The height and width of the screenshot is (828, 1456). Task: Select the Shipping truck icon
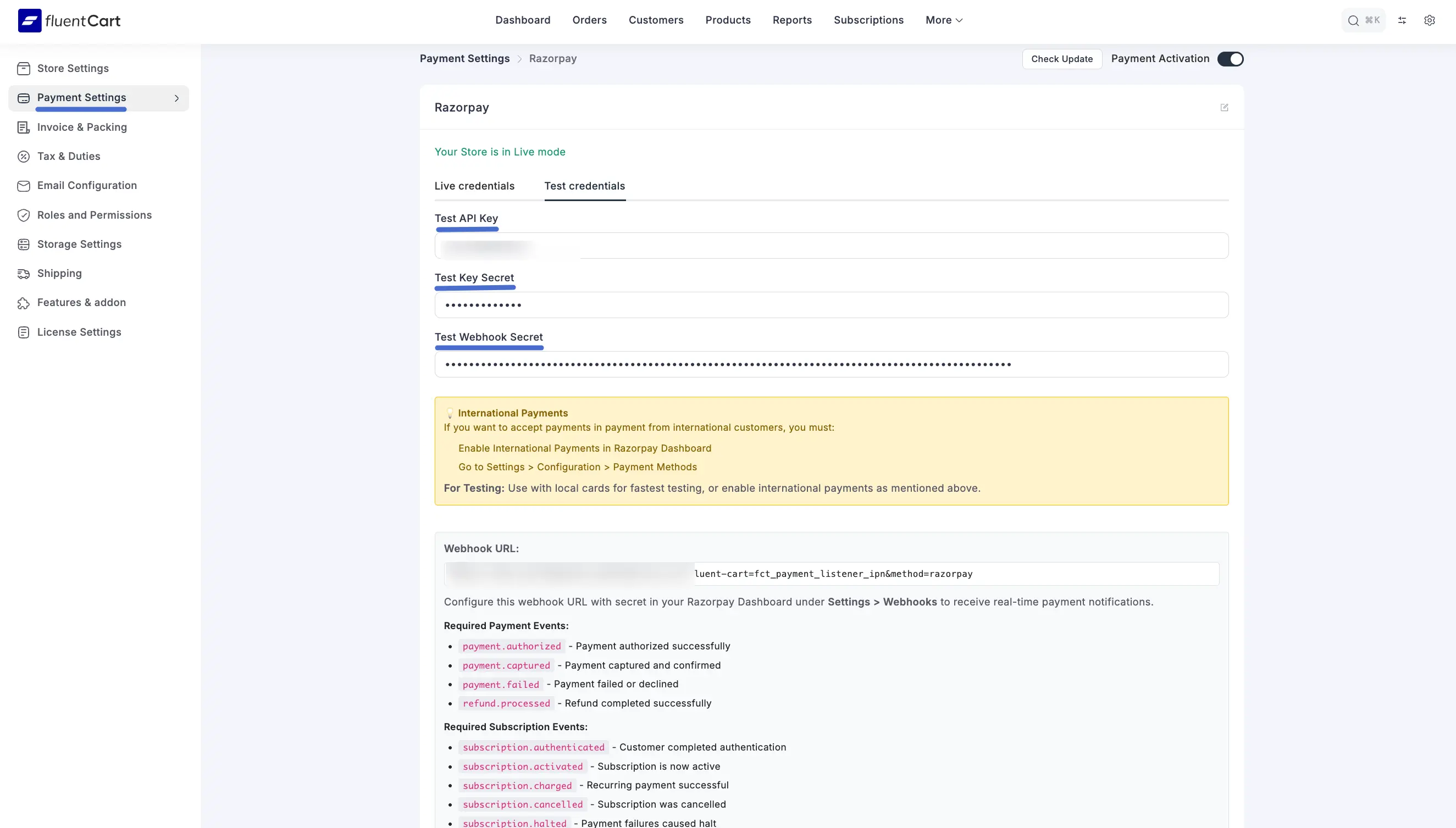[23, 273]
